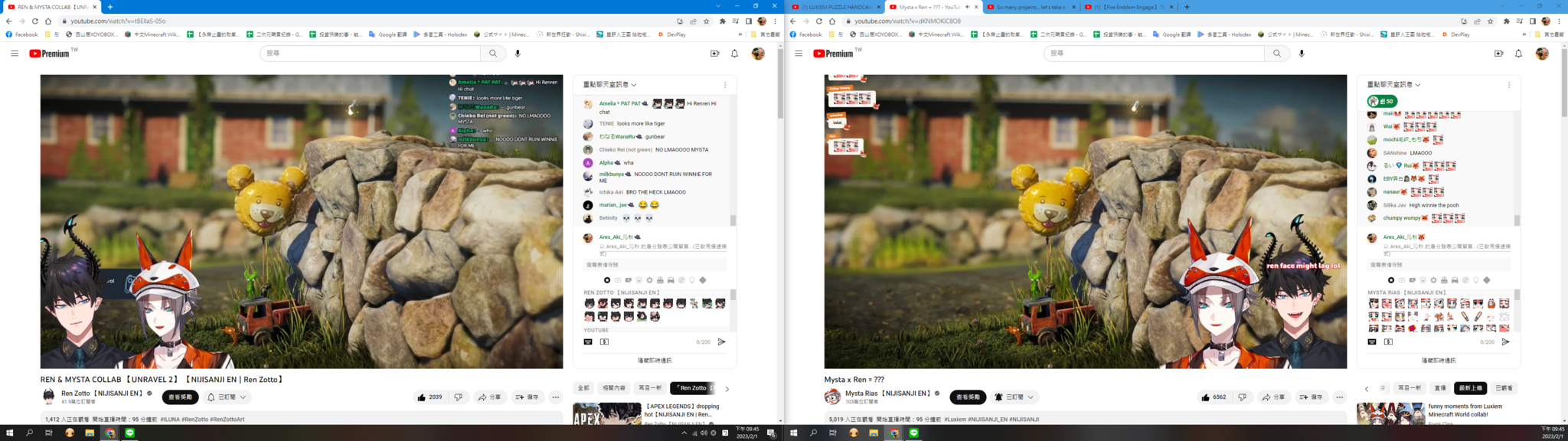Open the guide menu in Mysta Rias window

click(799, 54)
